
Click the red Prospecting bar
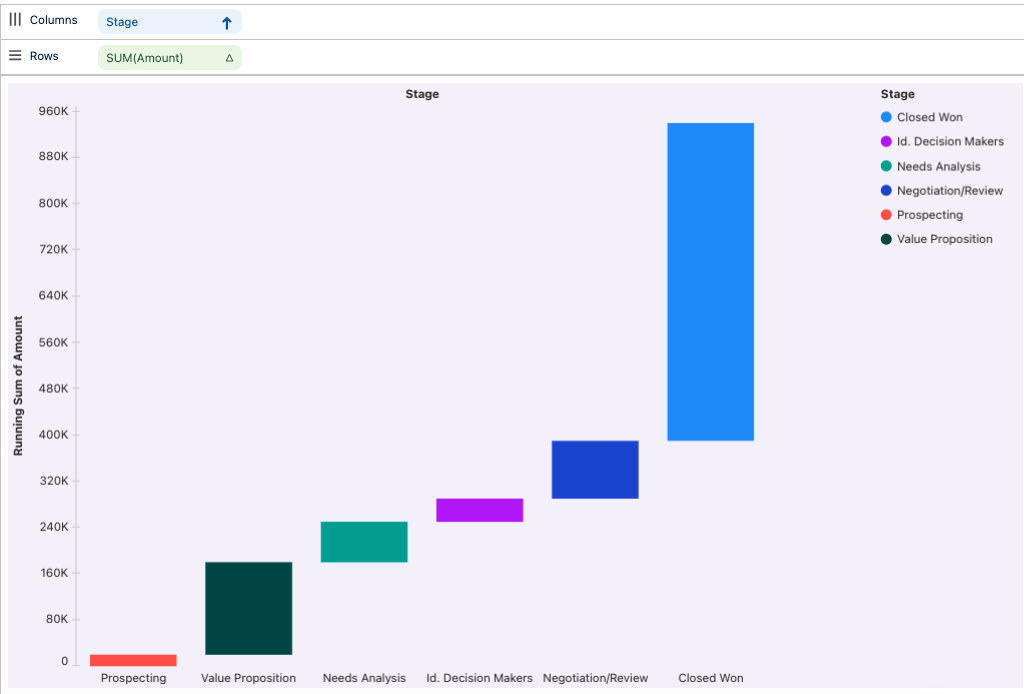[x=133, y=660]
